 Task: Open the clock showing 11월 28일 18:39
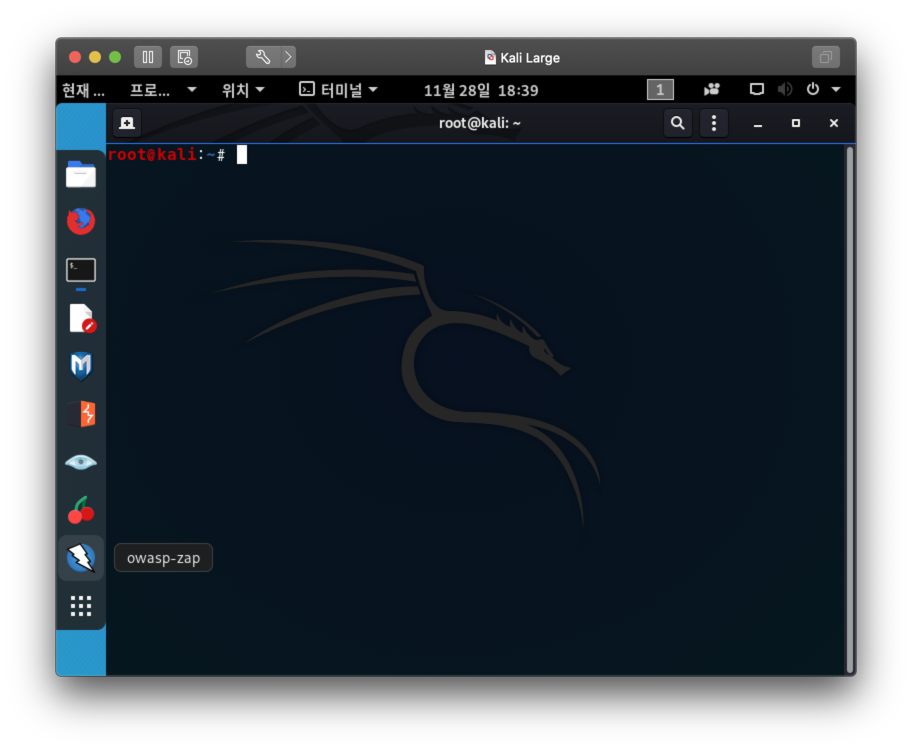(x=481, y=90)
